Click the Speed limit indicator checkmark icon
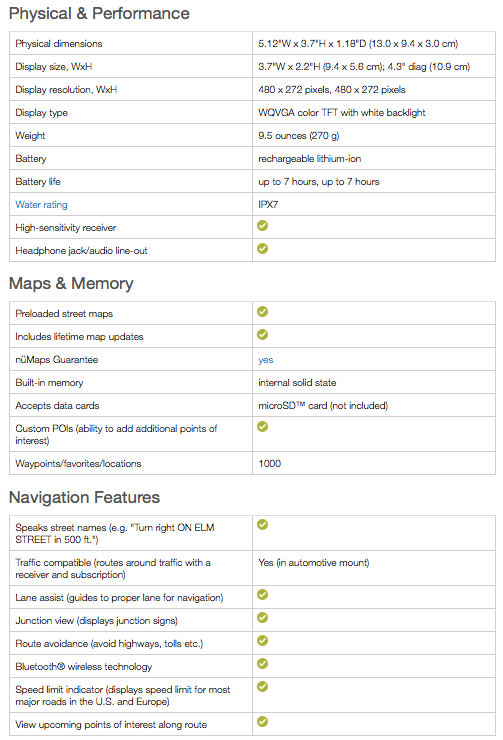Screen dimensions: 503x740 point(262,687)
